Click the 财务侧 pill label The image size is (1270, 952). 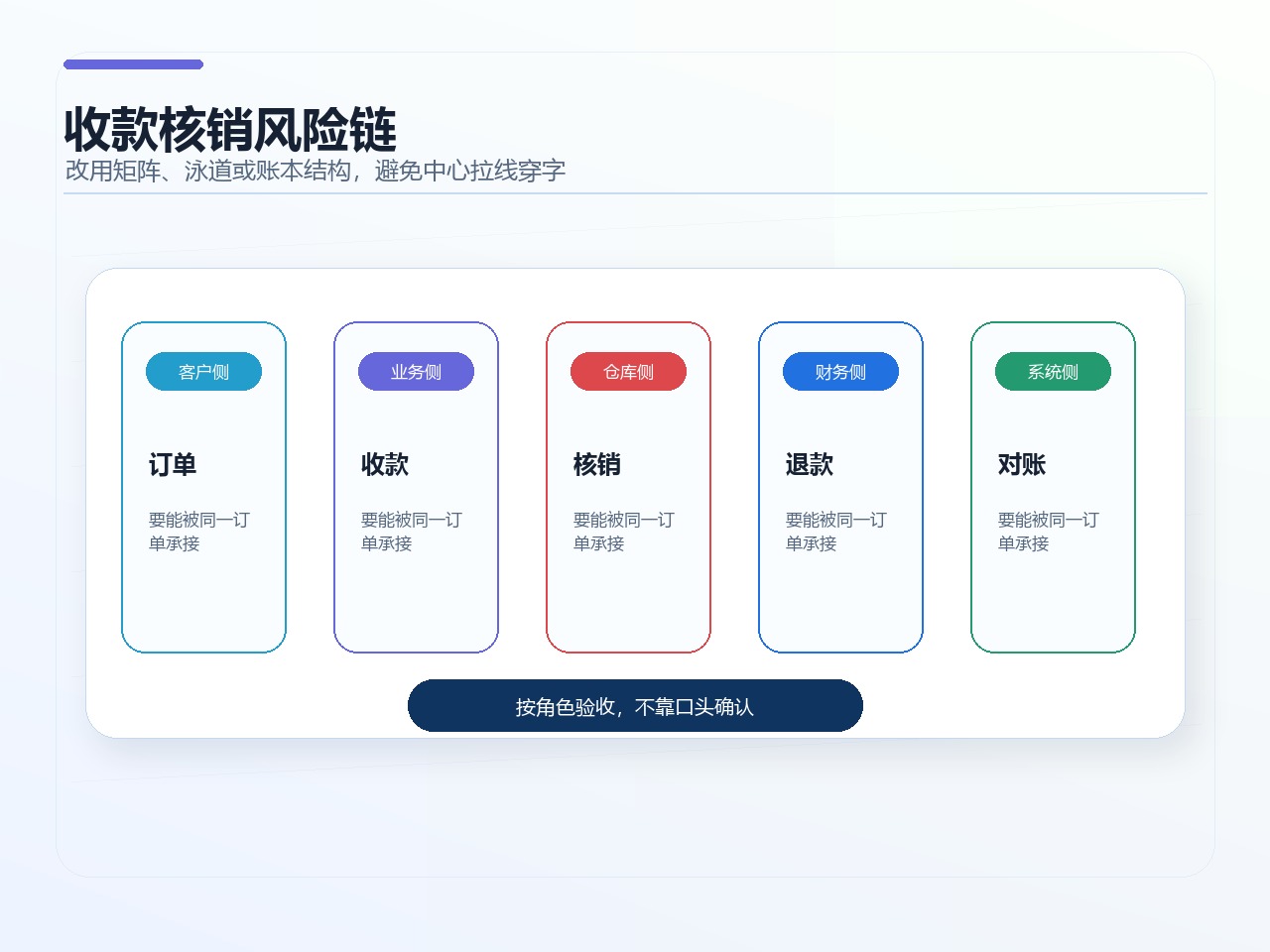pyautogui.click(x=840, y=372)
